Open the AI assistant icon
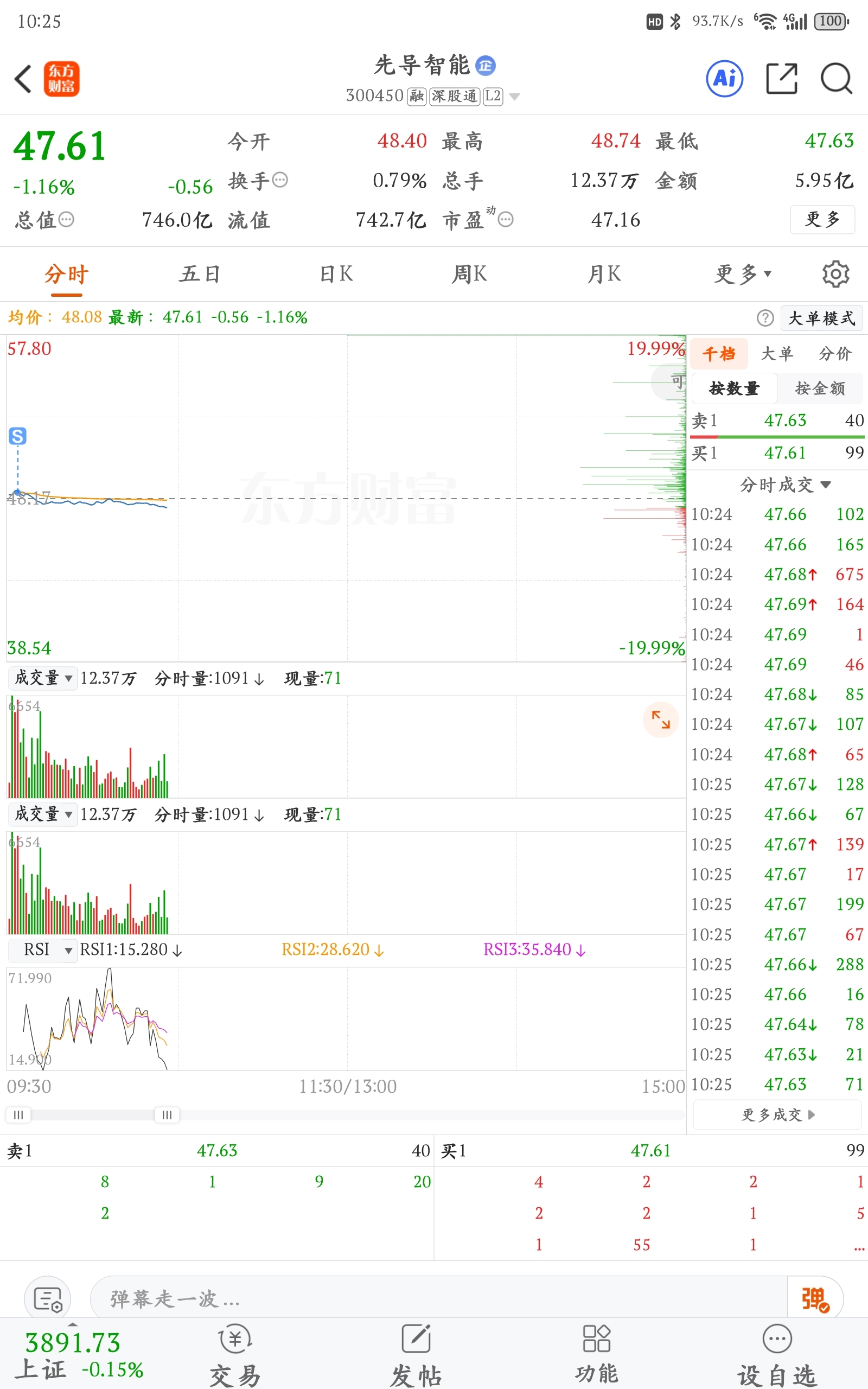Image resolution: width=868 pixels, height=1389 pixels. (724, 78)
